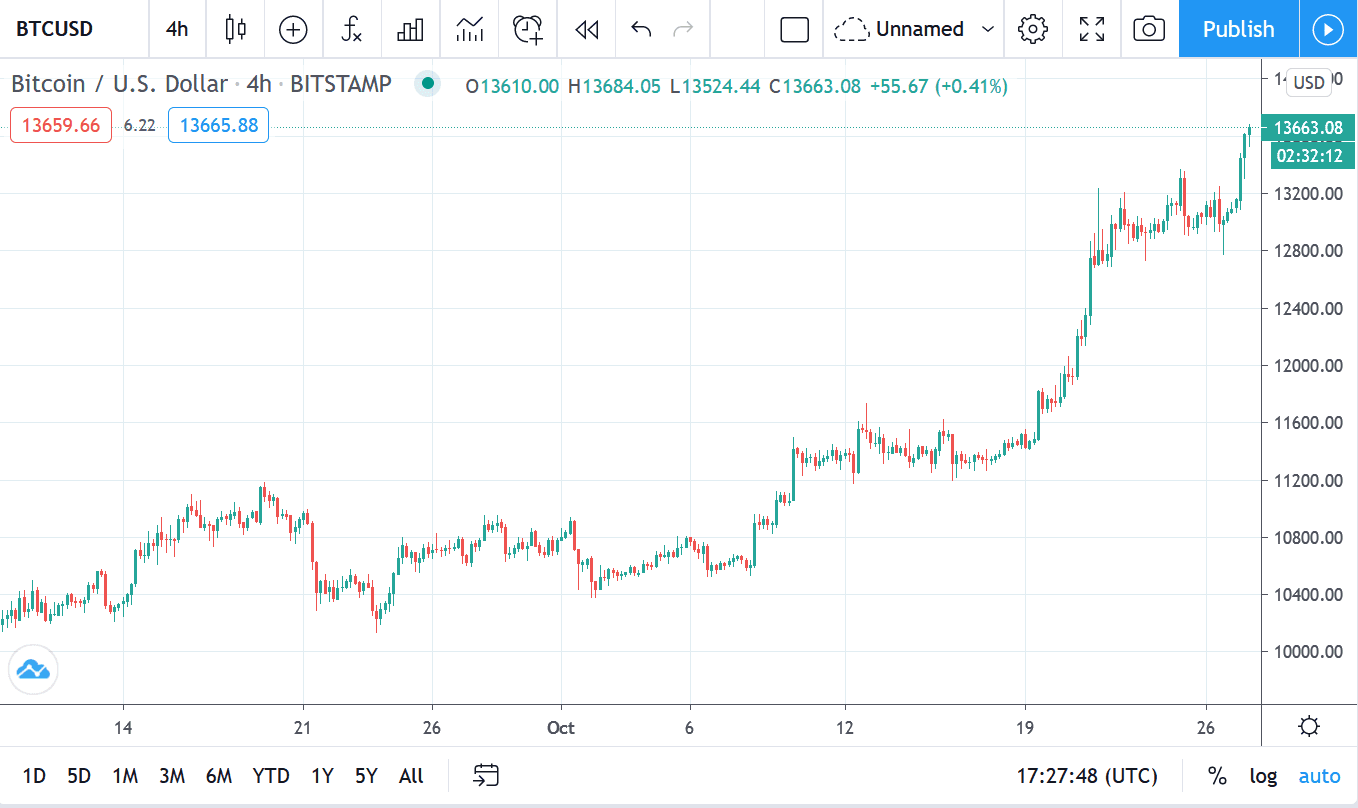This screenshot has width=1358, height=808.
Task: Undo the last chart action
Action: point(641,29)
